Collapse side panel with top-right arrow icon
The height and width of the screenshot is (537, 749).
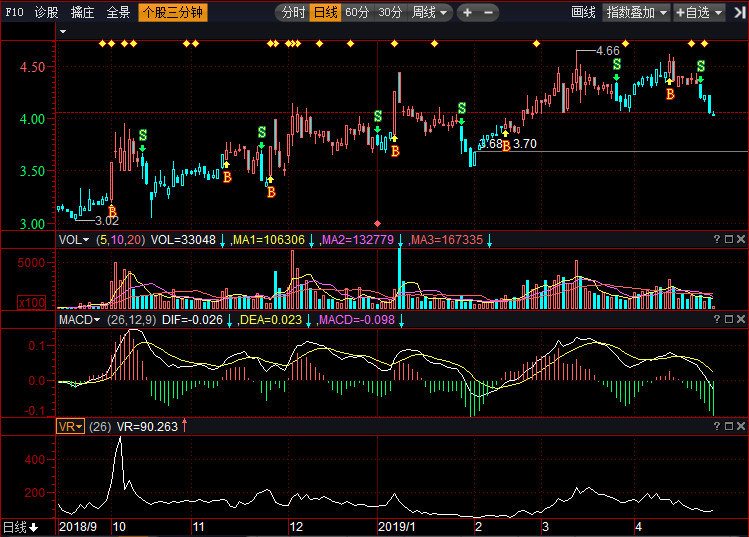pyautogui.click(x=740, y=12)
